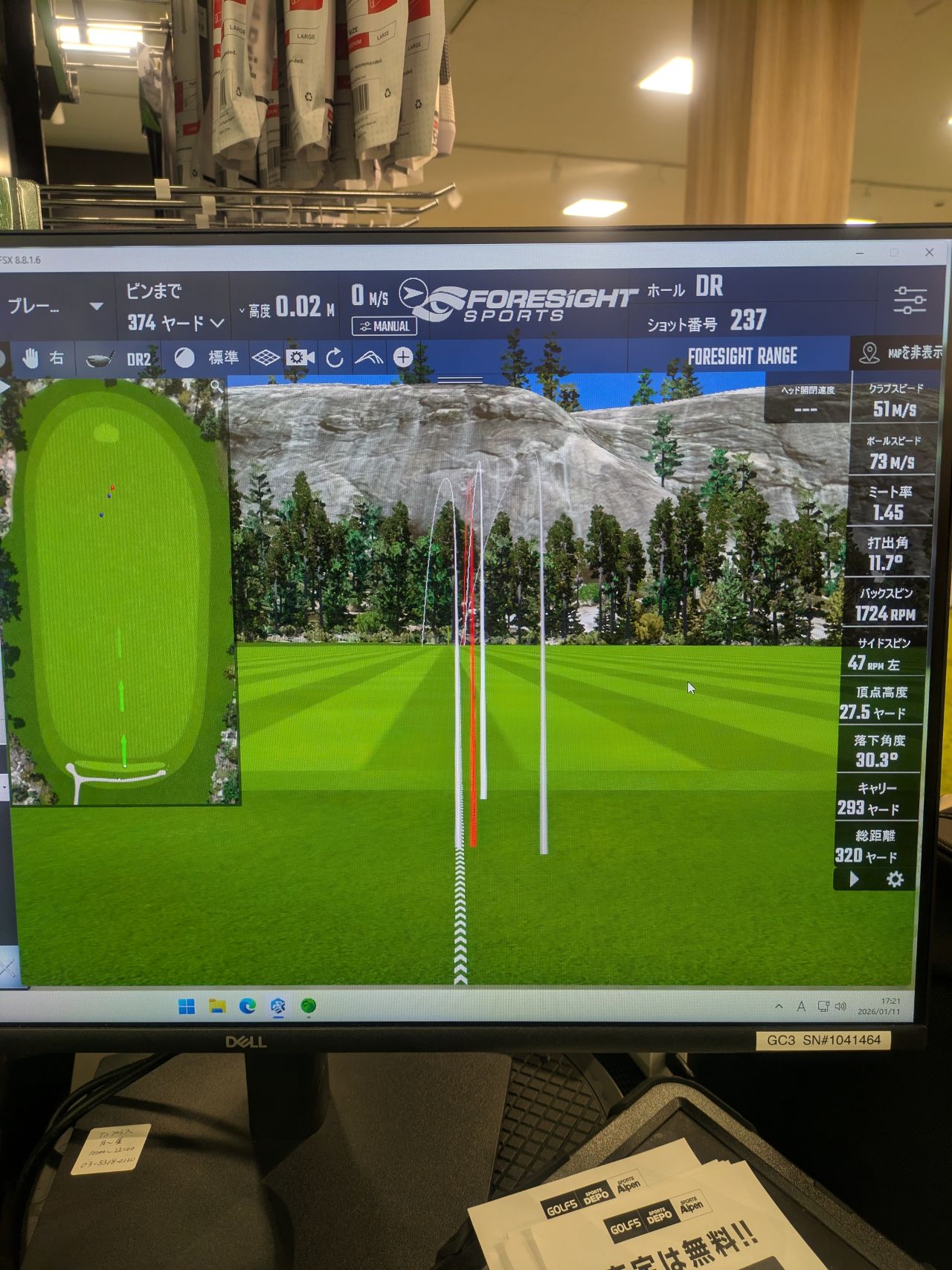Expand the プレー mode dropdown
Image resolution: width=952 pixels, height=1270 pixels.
[96, 306]
